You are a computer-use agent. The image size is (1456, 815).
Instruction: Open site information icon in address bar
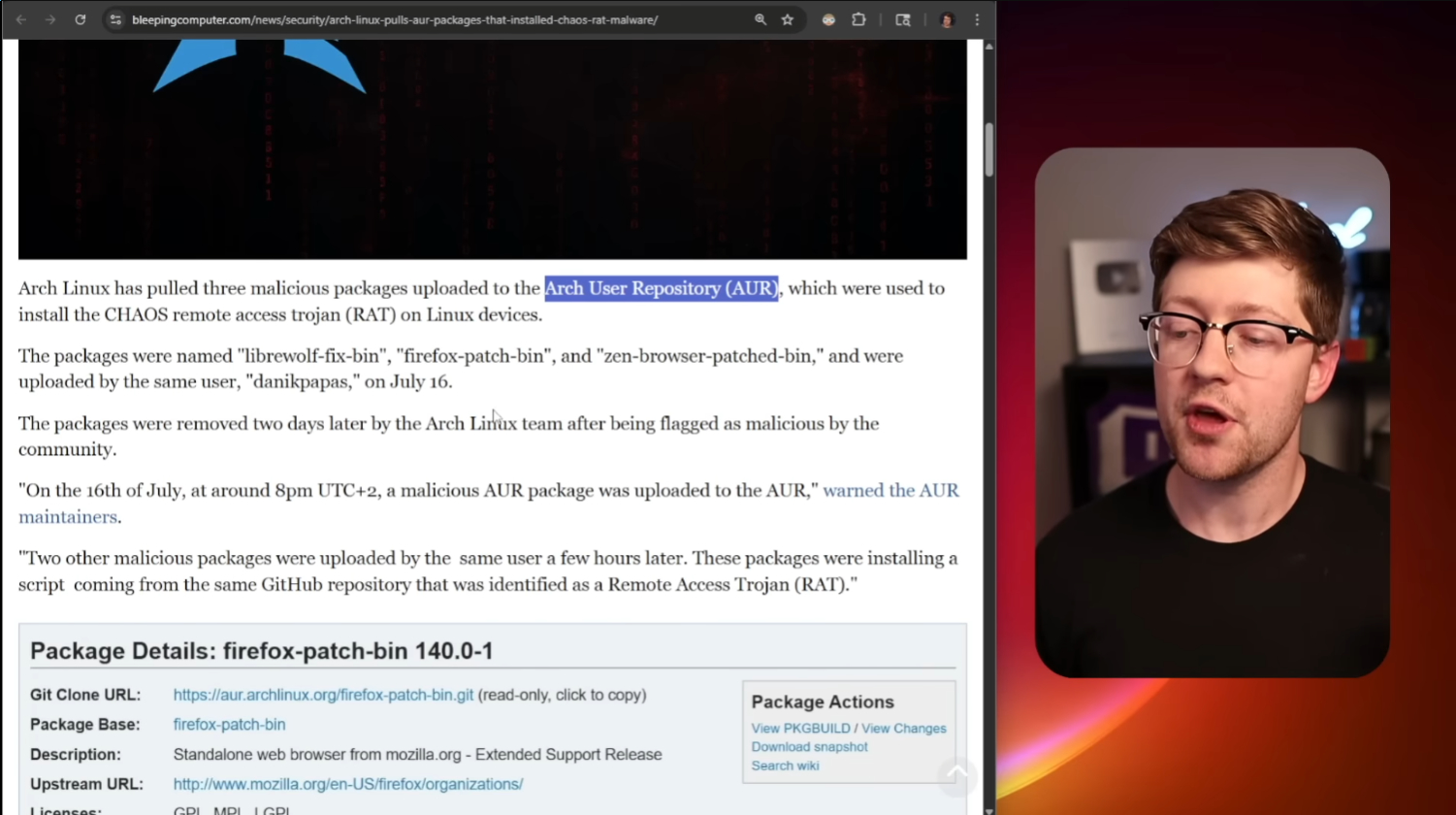tap(115, 19)
